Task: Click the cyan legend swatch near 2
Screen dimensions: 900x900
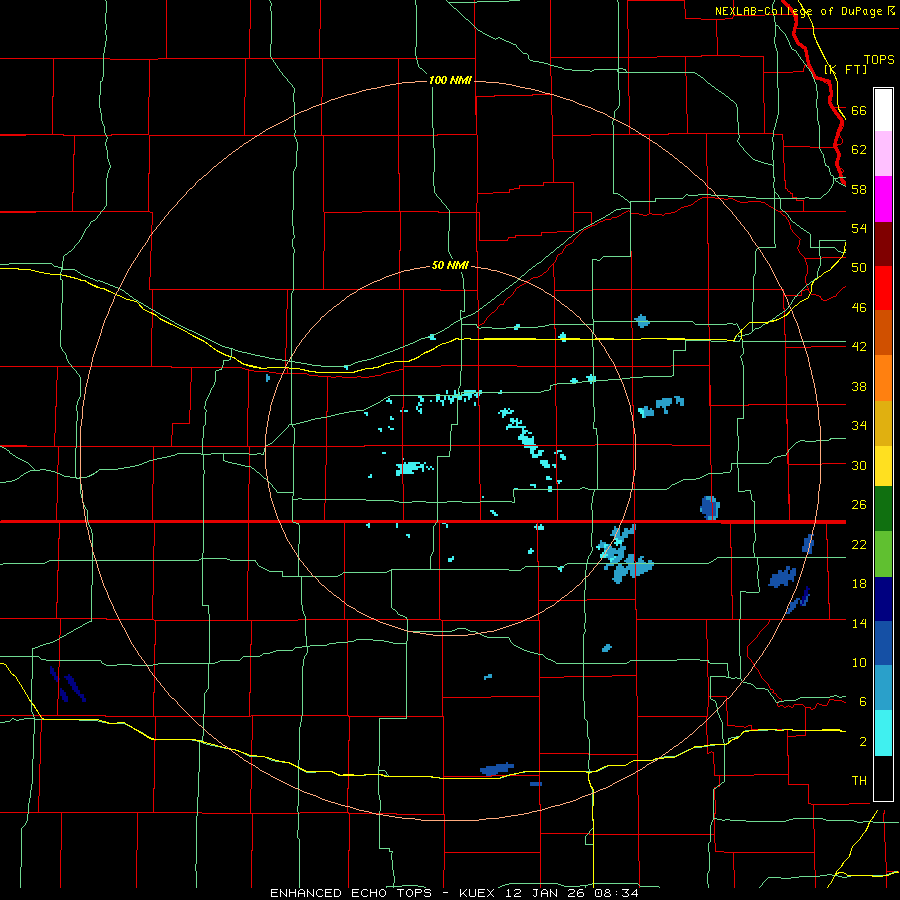Action: point(883,733)
